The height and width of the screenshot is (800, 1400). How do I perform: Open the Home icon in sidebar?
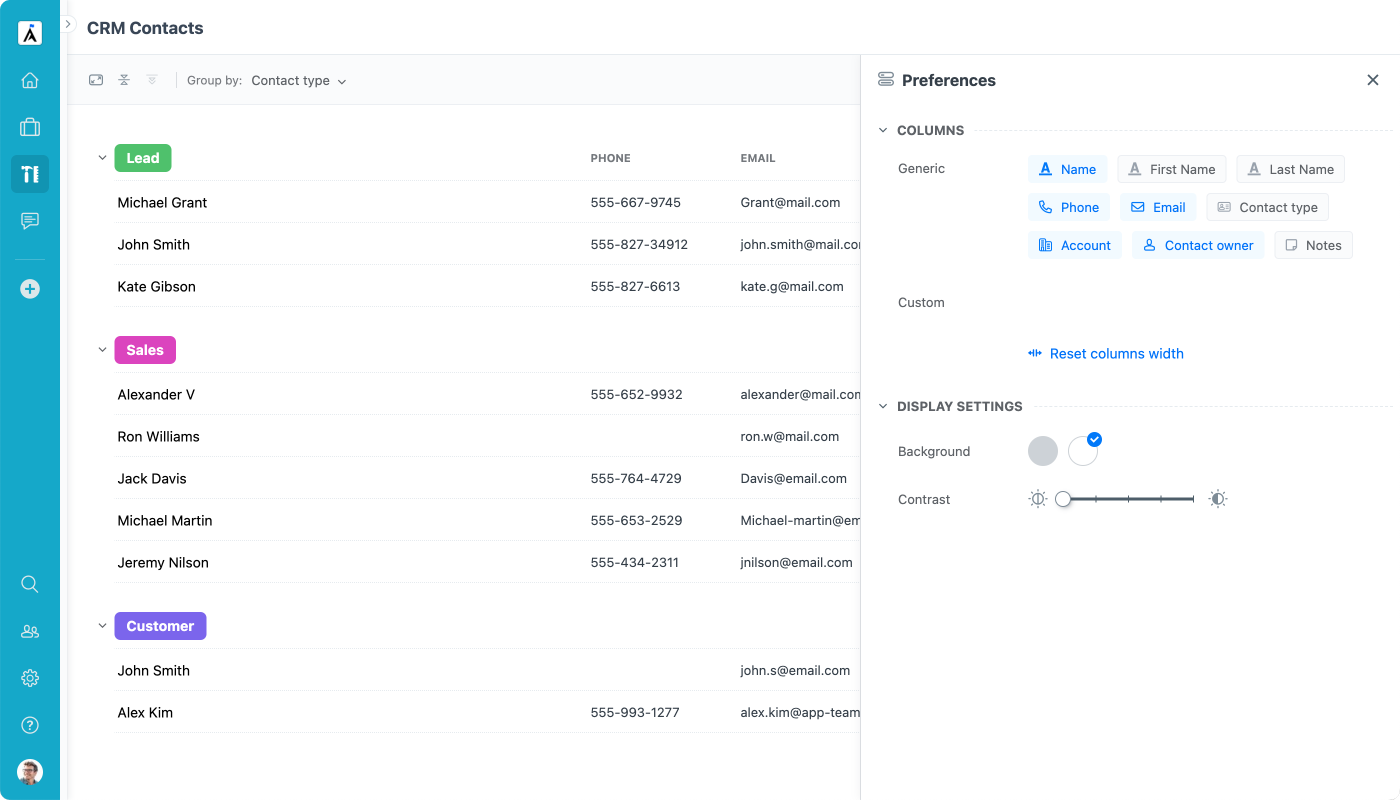click(30, 80)
